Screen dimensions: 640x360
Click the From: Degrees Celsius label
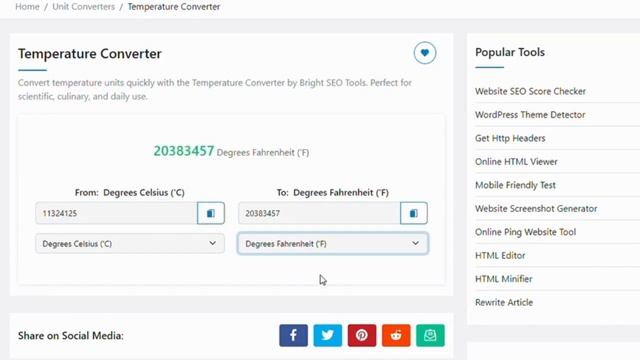(x=130, y=192)
